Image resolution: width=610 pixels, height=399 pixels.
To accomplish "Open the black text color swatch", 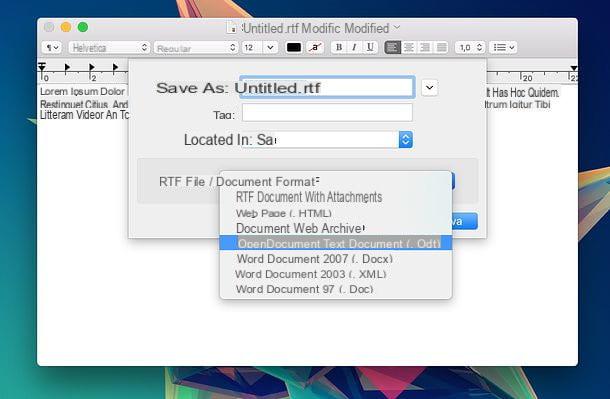I will [294, 47].
